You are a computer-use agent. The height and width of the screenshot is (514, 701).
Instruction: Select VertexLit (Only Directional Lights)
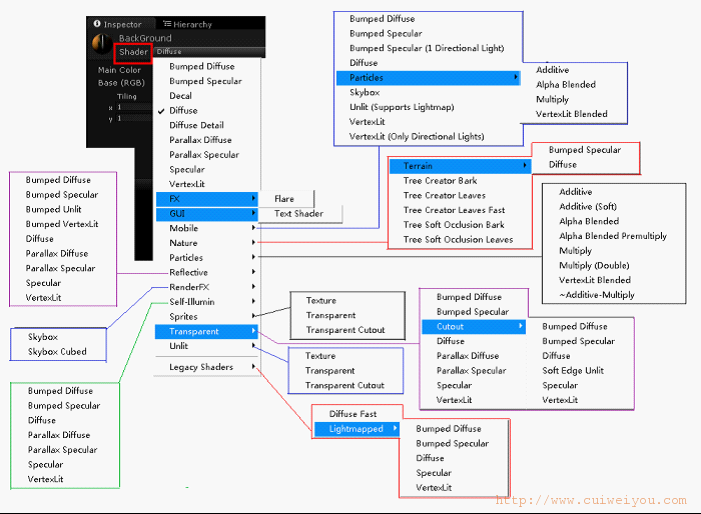(x=417, y=137)
